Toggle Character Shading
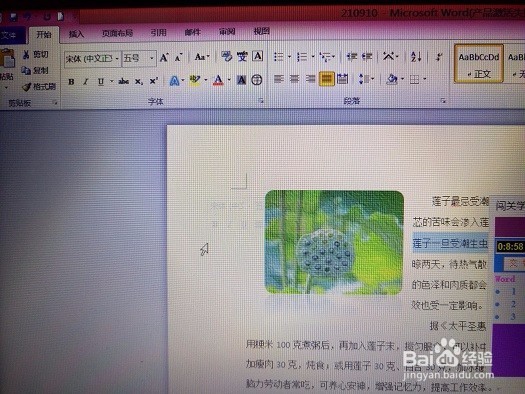Image resolution: width=525 pixels, height=394 pixels. pos(241,80)
